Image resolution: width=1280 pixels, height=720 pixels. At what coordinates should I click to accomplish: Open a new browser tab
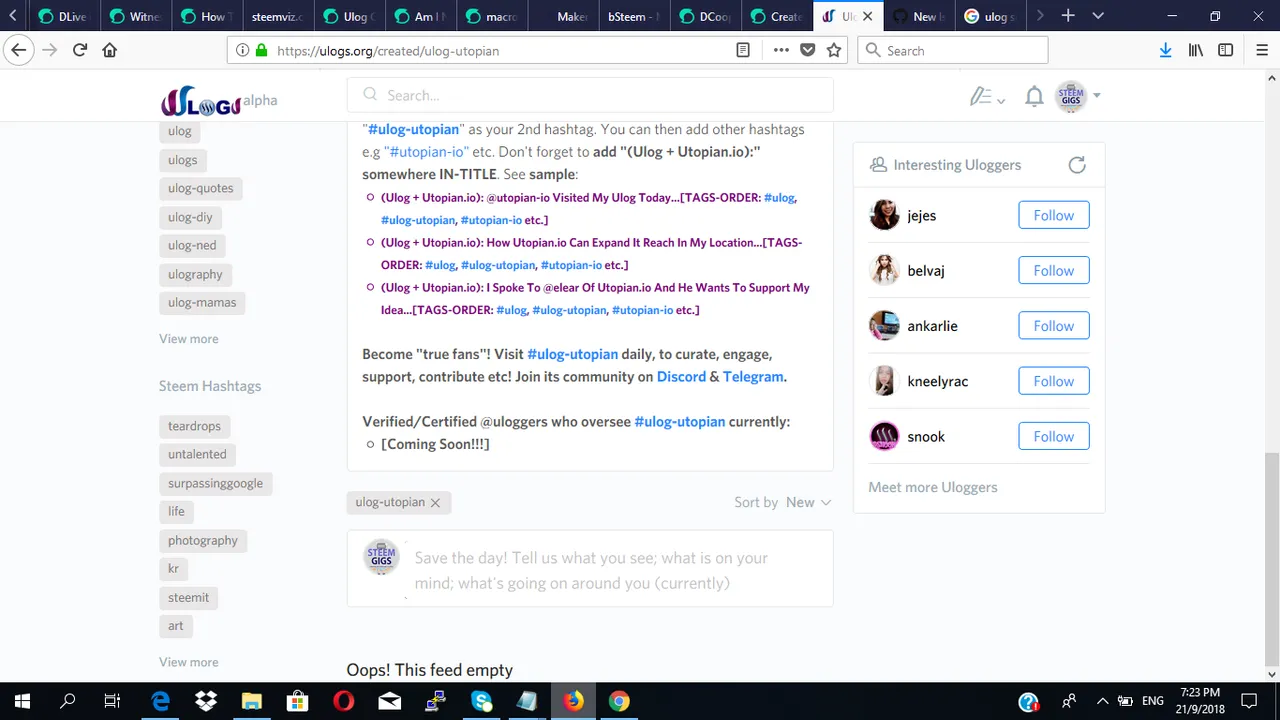[x=1068, y=16]
